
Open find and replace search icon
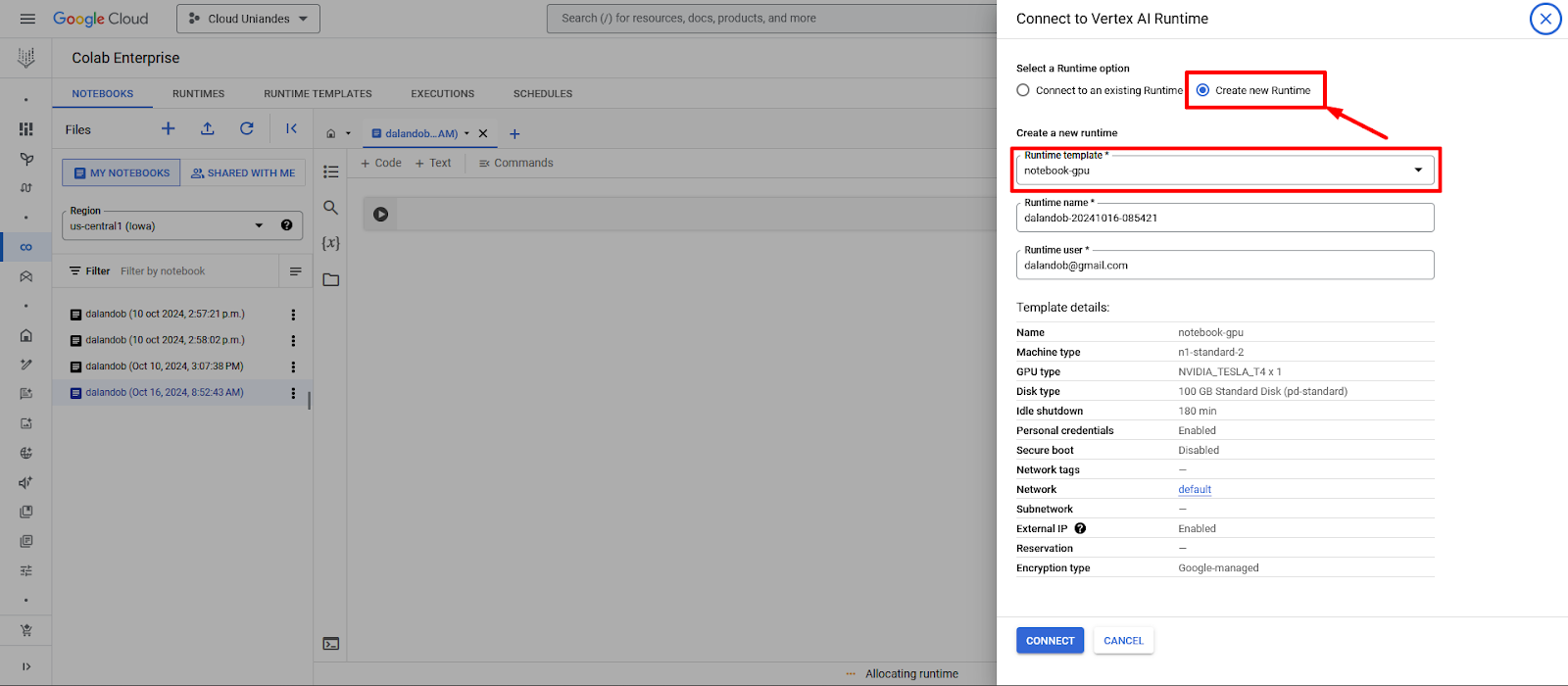pos(331,208)
